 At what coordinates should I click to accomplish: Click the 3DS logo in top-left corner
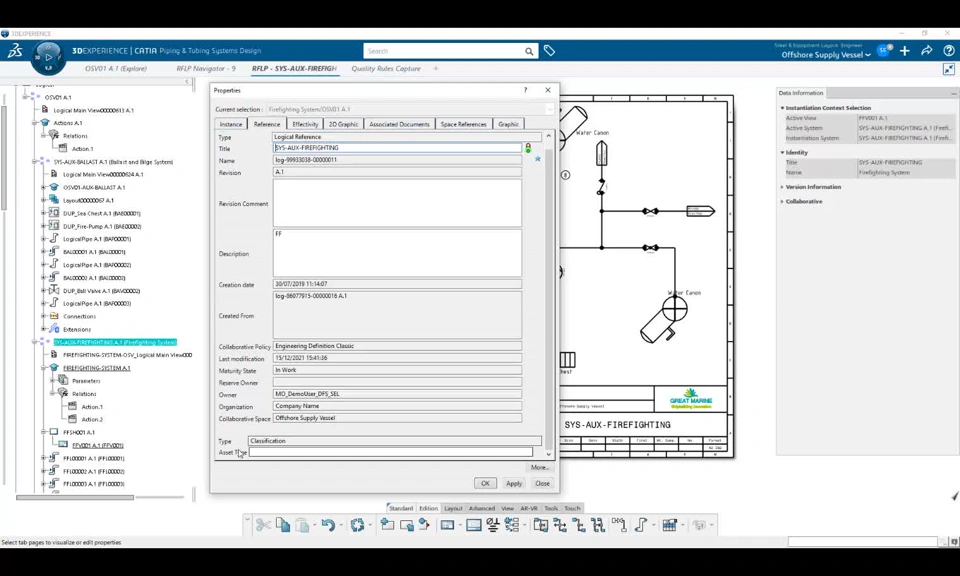coord(15,51)
